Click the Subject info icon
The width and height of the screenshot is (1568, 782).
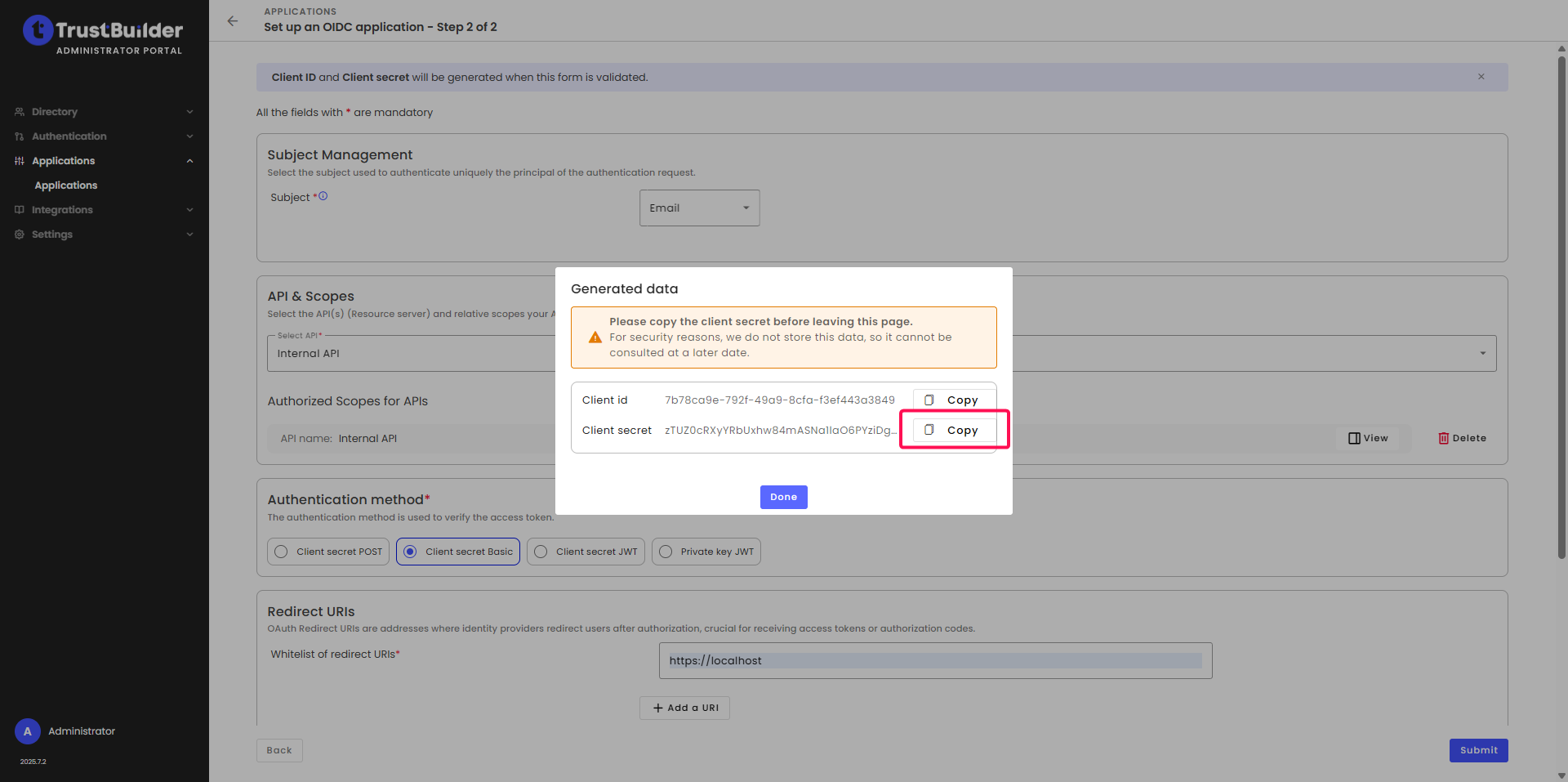click(323, 196)
